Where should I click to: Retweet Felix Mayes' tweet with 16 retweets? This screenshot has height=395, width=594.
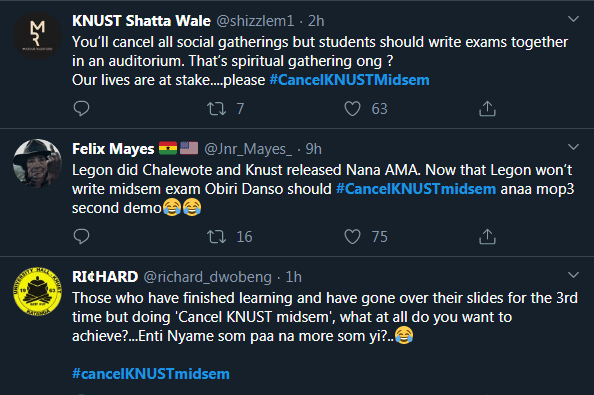216,237
